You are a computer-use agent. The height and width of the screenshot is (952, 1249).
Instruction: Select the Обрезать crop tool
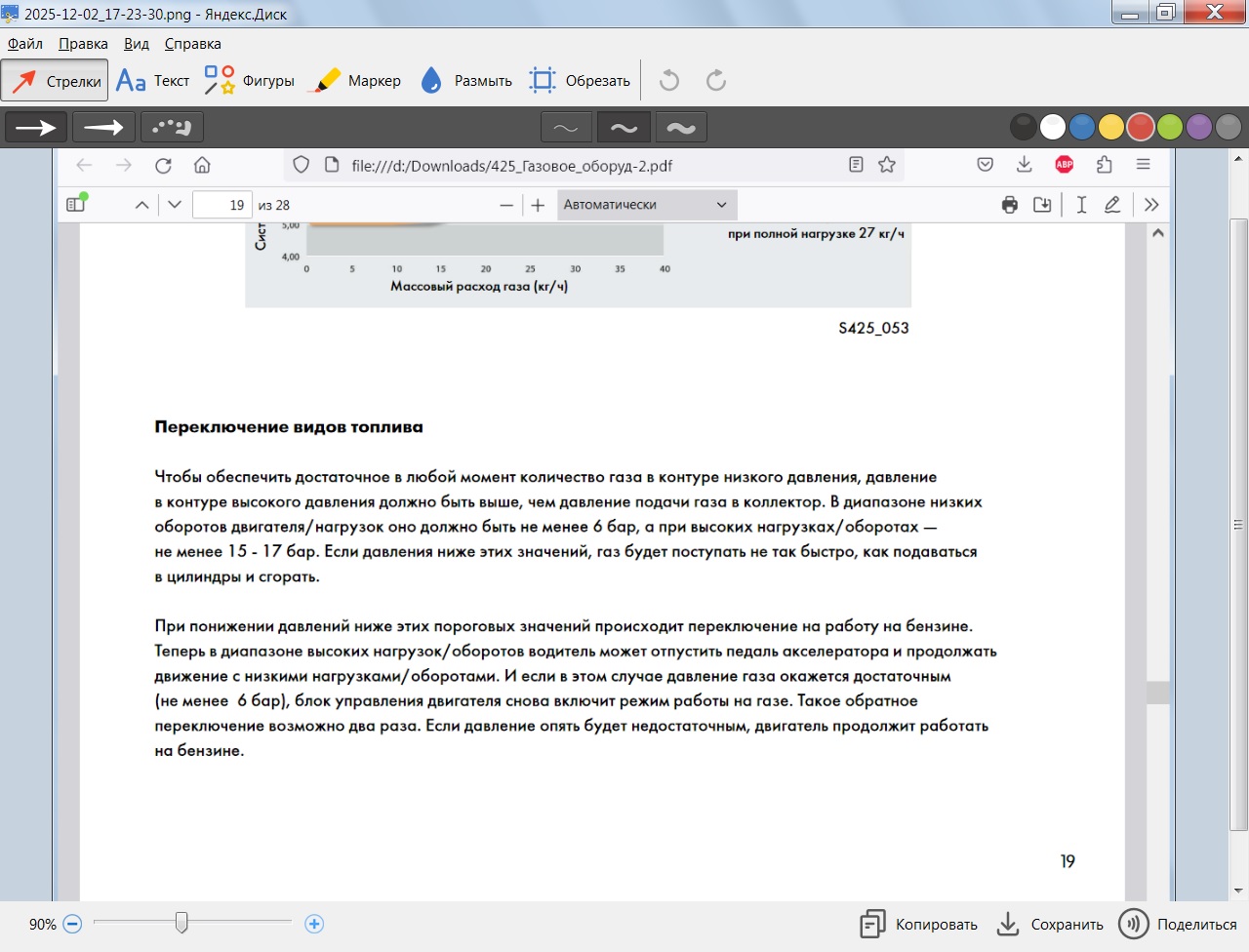(x=580, y=81)
